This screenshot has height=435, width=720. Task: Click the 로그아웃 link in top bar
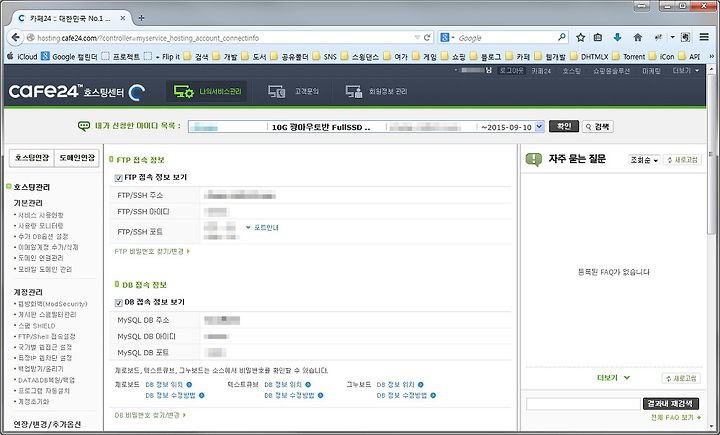click(512, 71)
